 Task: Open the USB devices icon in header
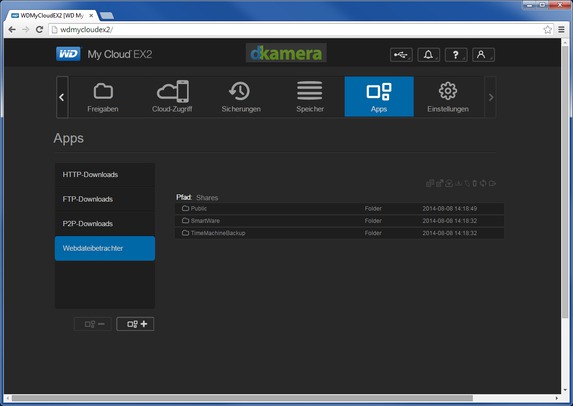(x=401, y=55)
